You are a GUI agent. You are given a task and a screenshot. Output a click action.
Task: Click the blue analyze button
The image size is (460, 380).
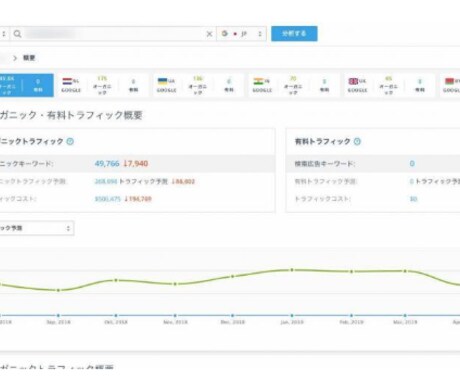tap(294, 34)
